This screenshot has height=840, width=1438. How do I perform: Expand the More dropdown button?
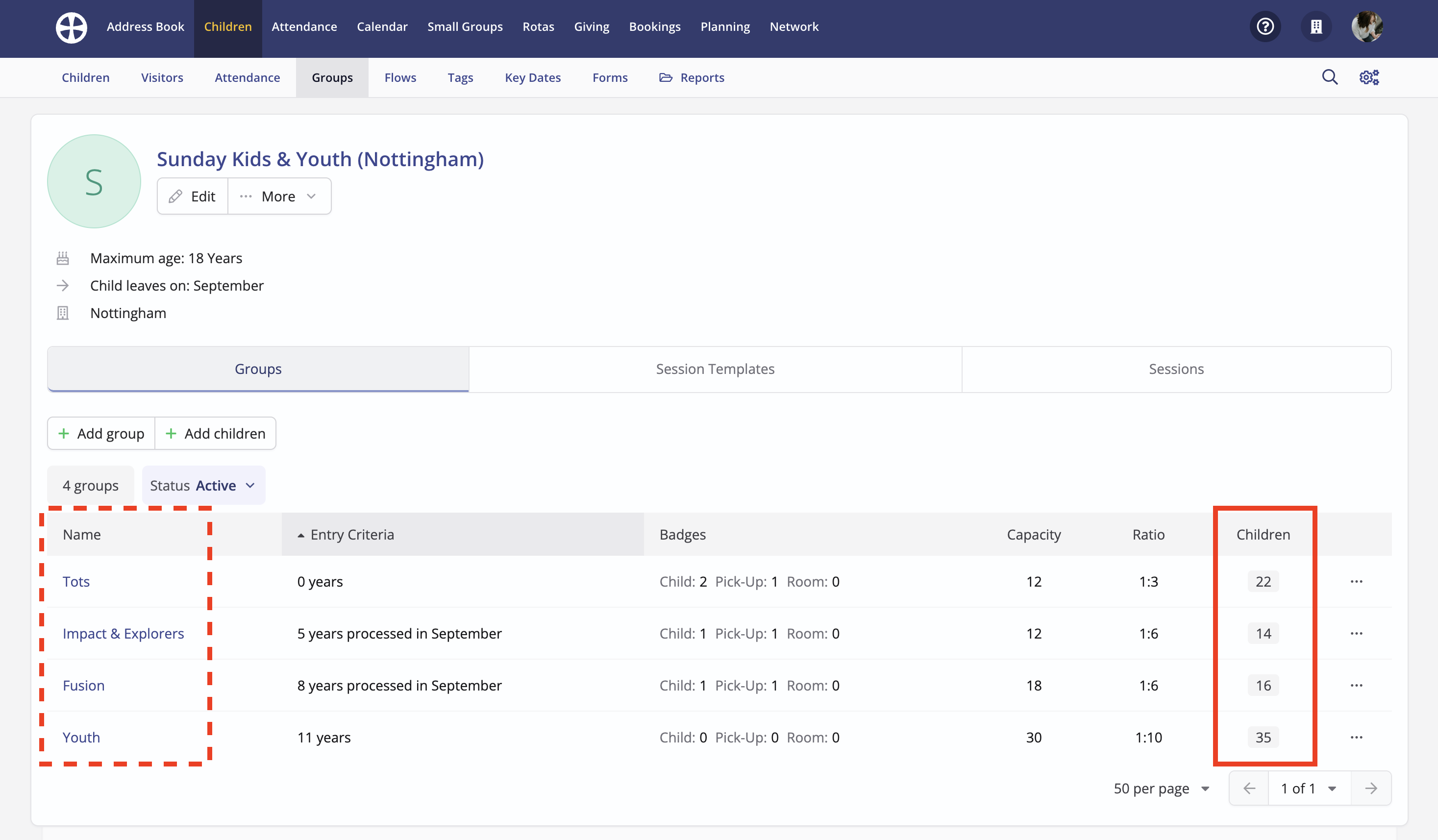[279, 197]
